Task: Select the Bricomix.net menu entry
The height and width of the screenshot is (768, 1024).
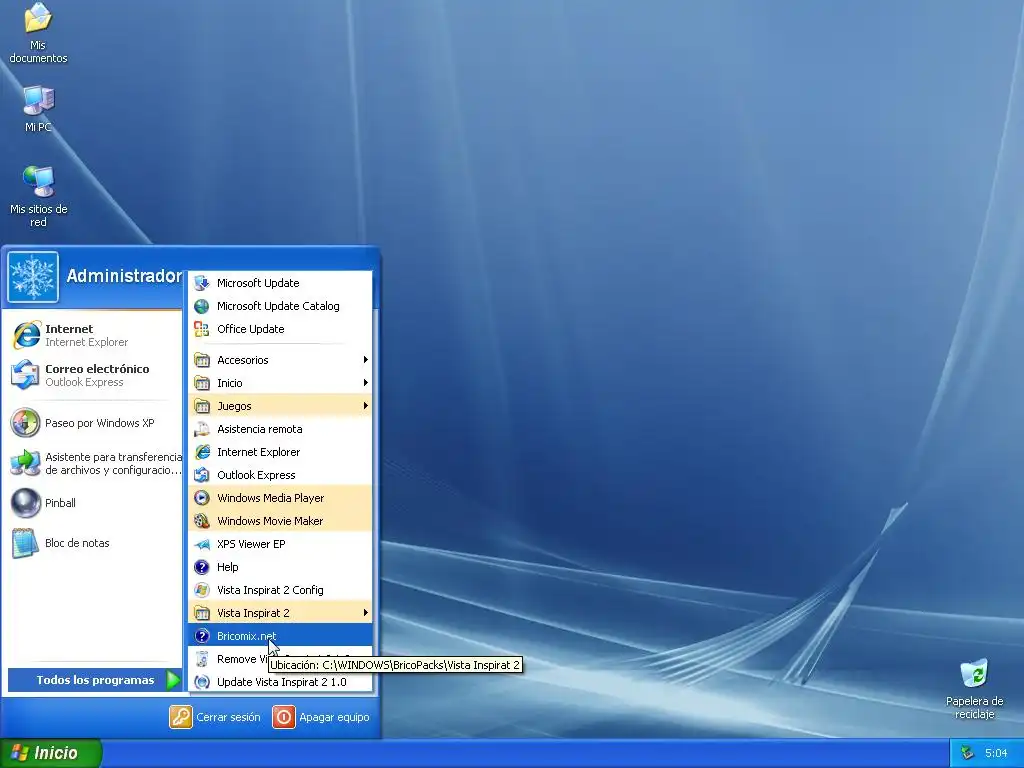Action: (280, 635)
